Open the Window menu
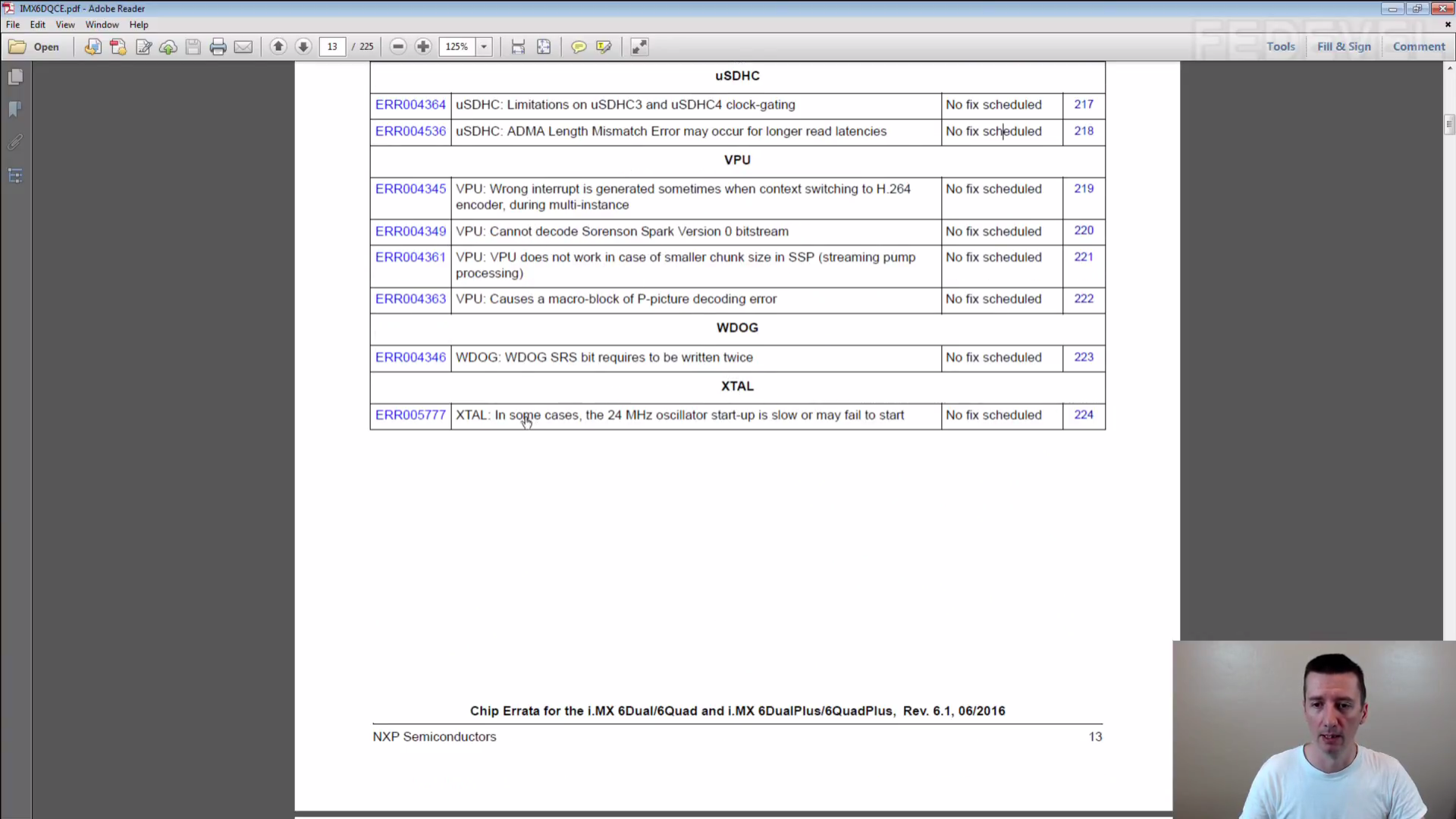This screenshot has height=819, width=1456. click(102, 24)
